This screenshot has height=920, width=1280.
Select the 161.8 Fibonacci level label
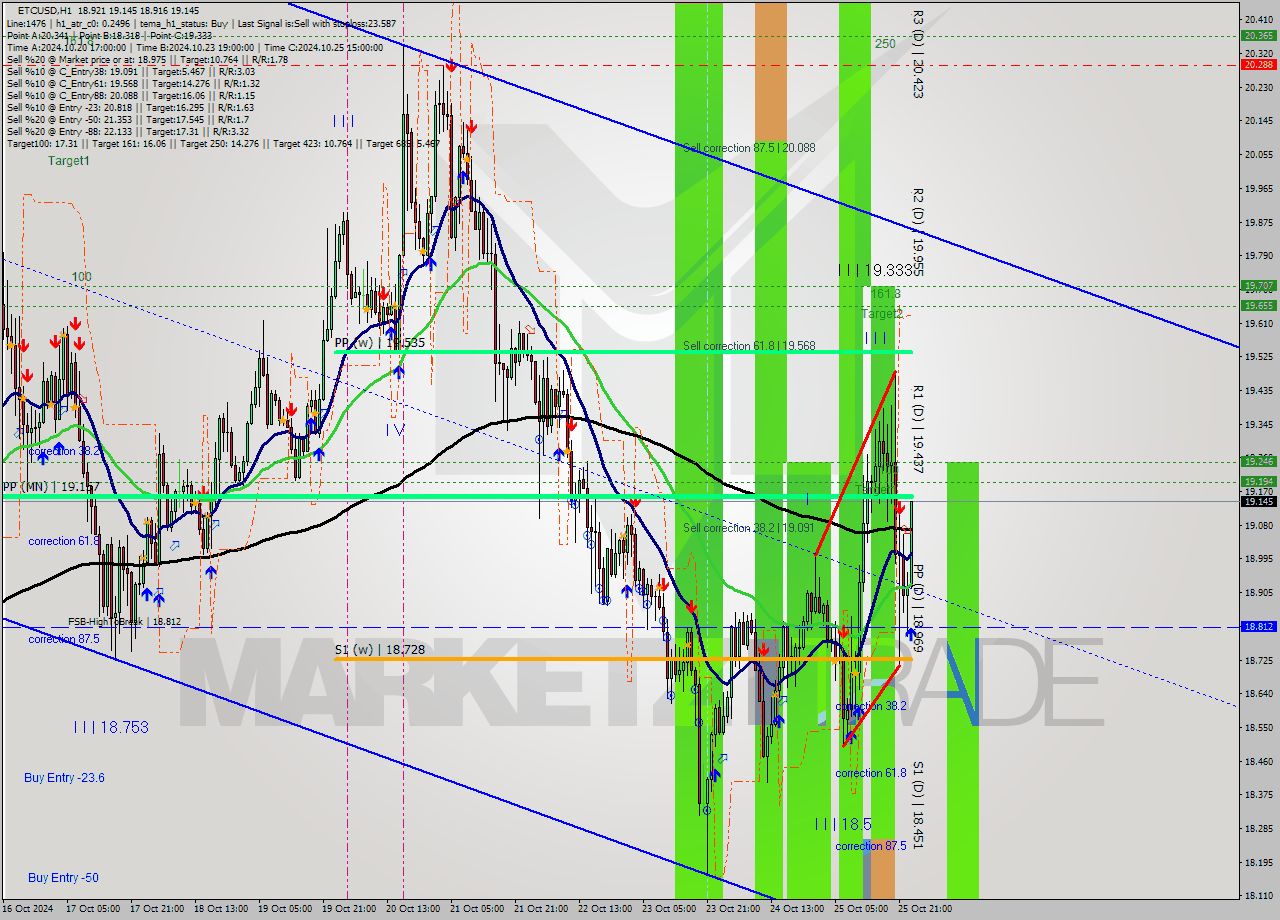[885, 294]
